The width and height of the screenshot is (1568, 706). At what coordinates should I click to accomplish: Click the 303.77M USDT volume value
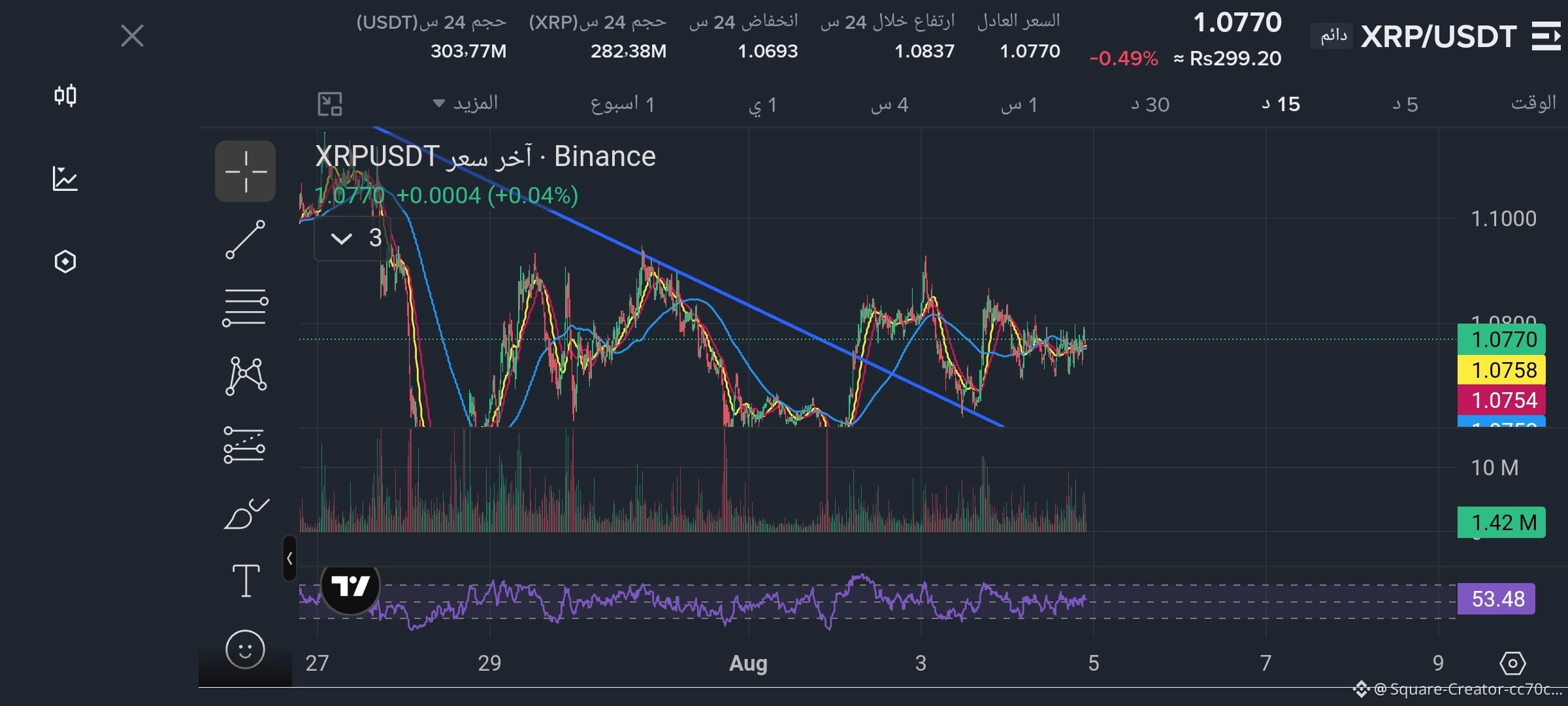tap(468, 51)
